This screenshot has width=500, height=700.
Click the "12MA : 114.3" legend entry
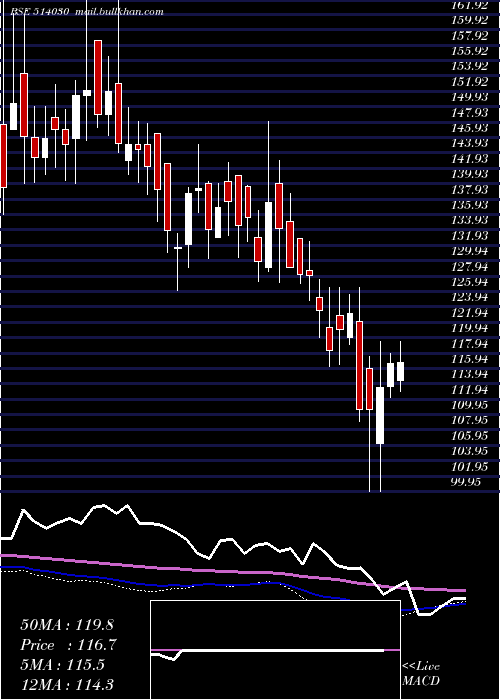coord(67,684)
